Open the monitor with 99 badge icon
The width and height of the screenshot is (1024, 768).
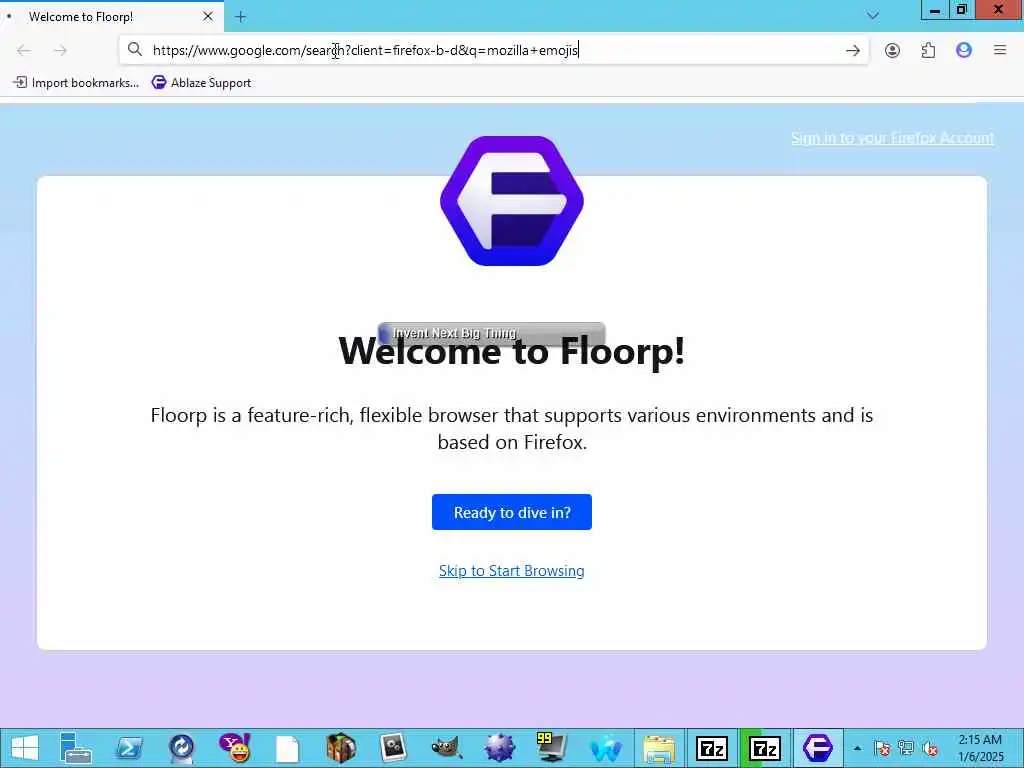coord(552,748)
